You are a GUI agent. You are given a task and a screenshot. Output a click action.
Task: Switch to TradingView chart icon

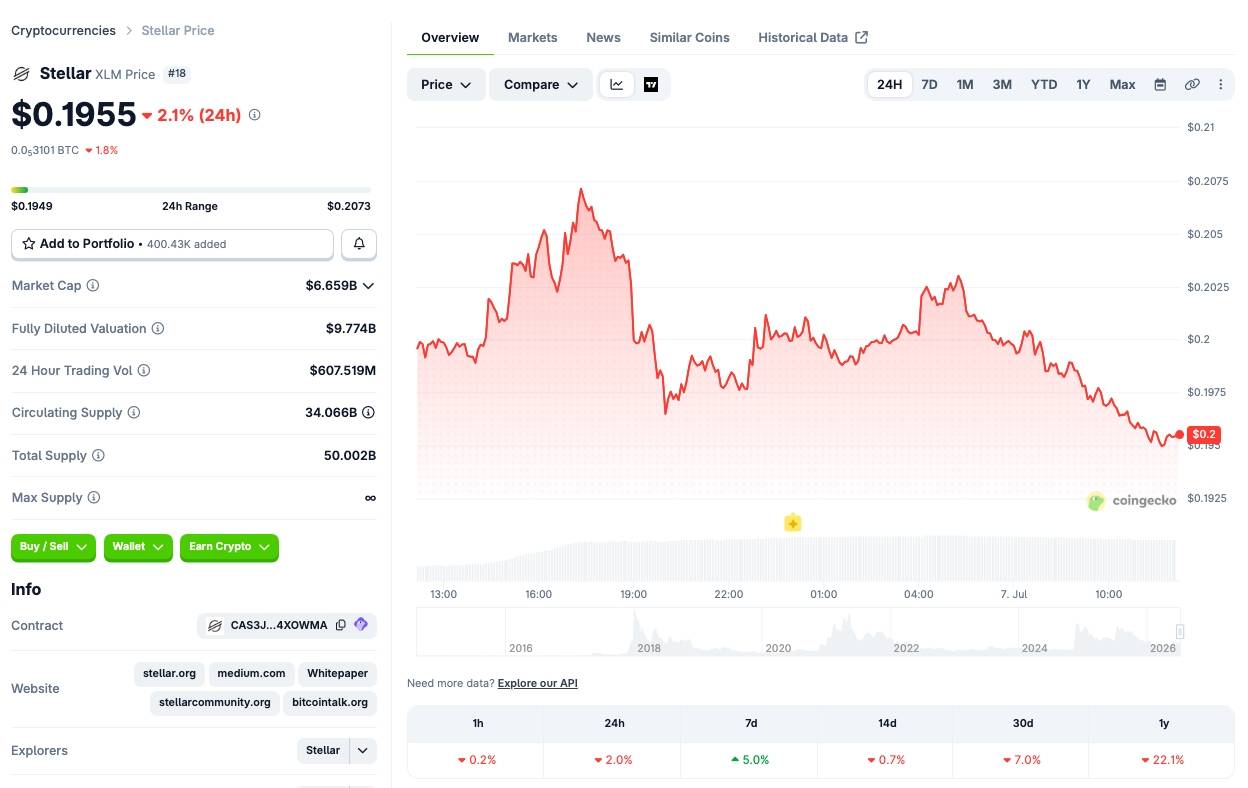pos(651,85)
